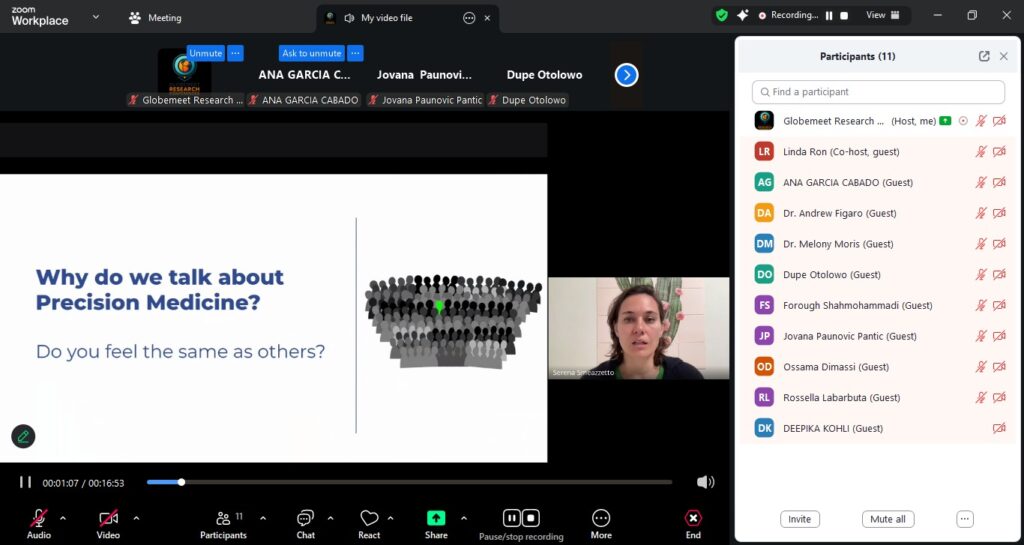Viewport: 1024px width, 545px height.
Task: Unmute the Audio microphone
Action: tap(39, 518)
